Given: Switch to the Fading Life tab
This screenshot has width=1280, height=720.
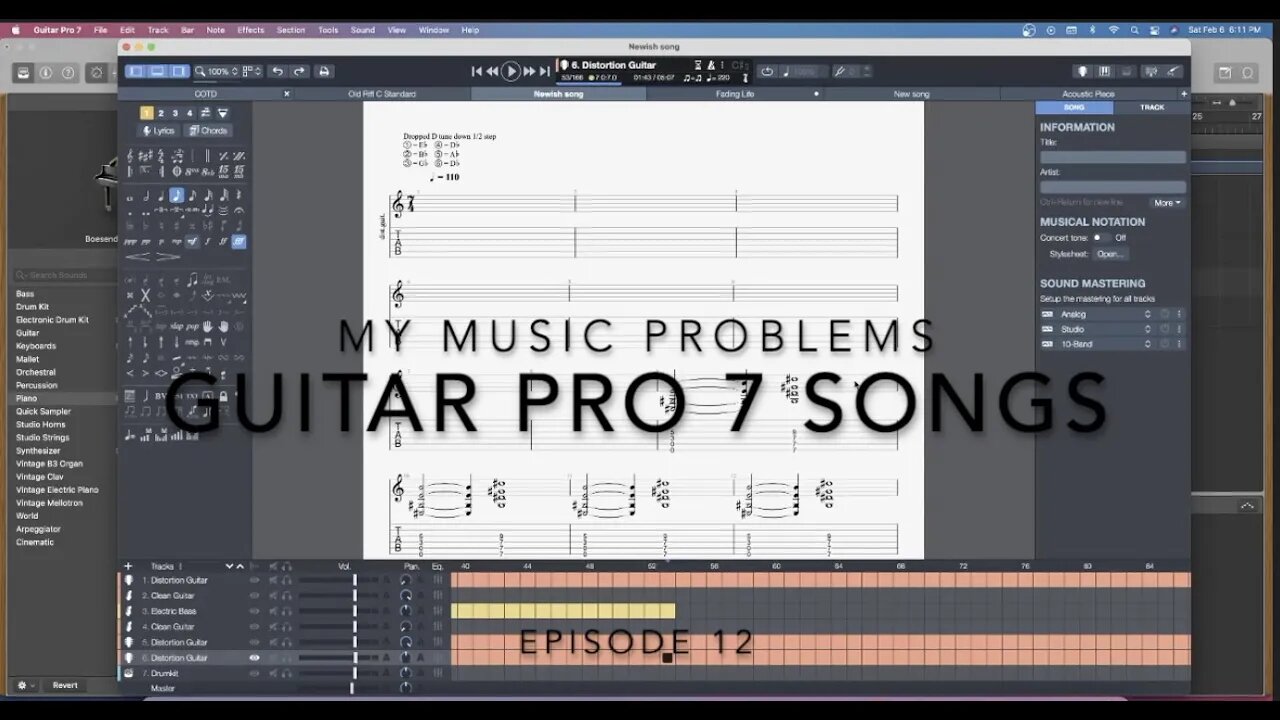Looking at the screenshot, I should (x=735, y=94).
